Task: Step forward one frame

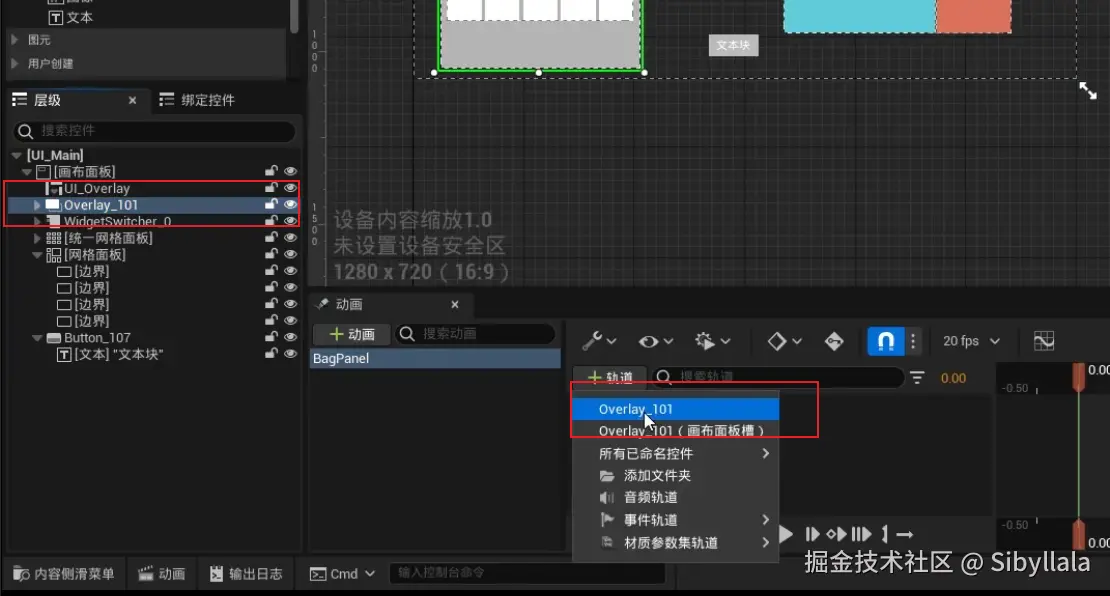Action: pos(812,534)
